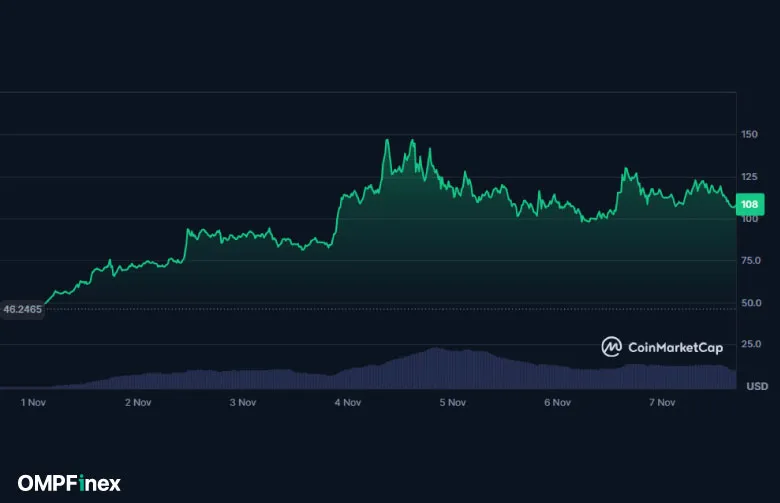The width and height of the screenshot is (780, 503).
Task: Select the 75.0 price axis label
Action: pos(749,260)
